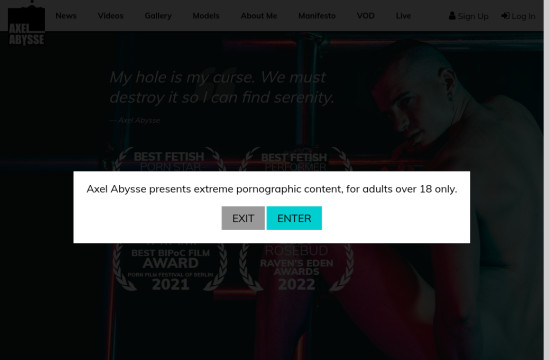
Task: Go to the Gallery page
Action: coord(158,16)
